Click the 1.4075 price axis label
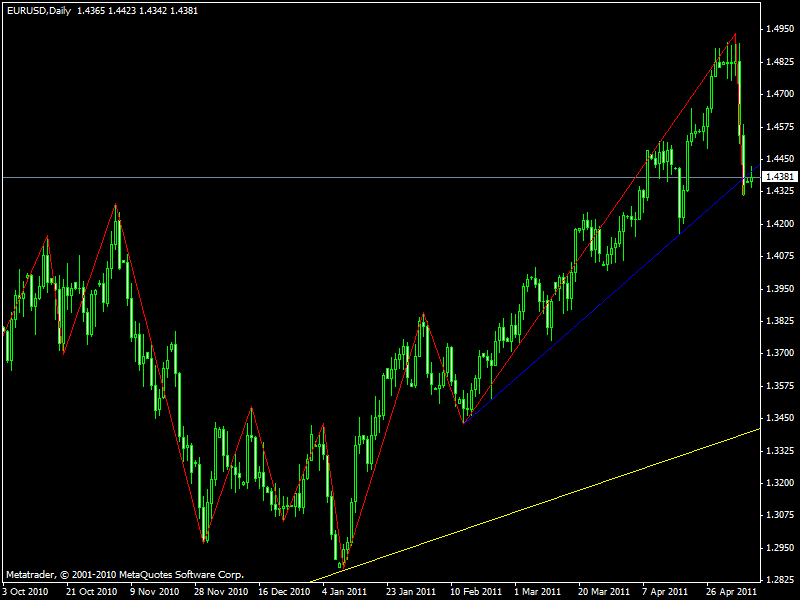The width and height of the screenshot is (800, 600). [x=779, y=256]
